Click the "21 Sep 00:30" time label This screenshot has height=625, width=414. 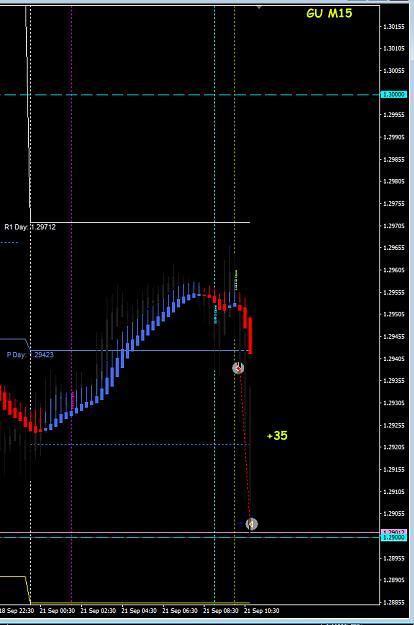click(57, 611)
